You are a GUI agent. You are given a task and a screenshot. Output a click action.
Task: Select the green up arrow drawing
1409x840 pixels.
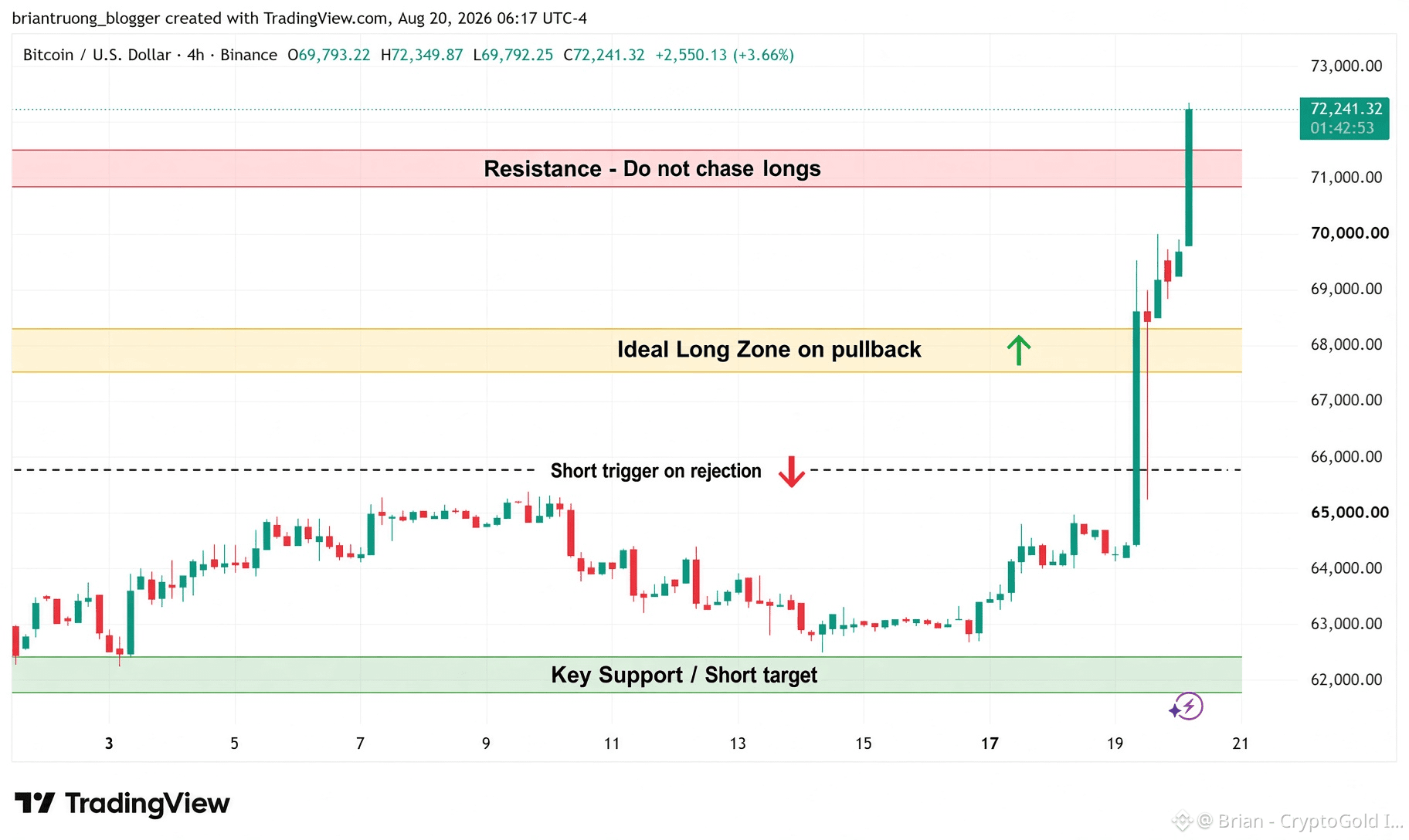point(1019,350)
